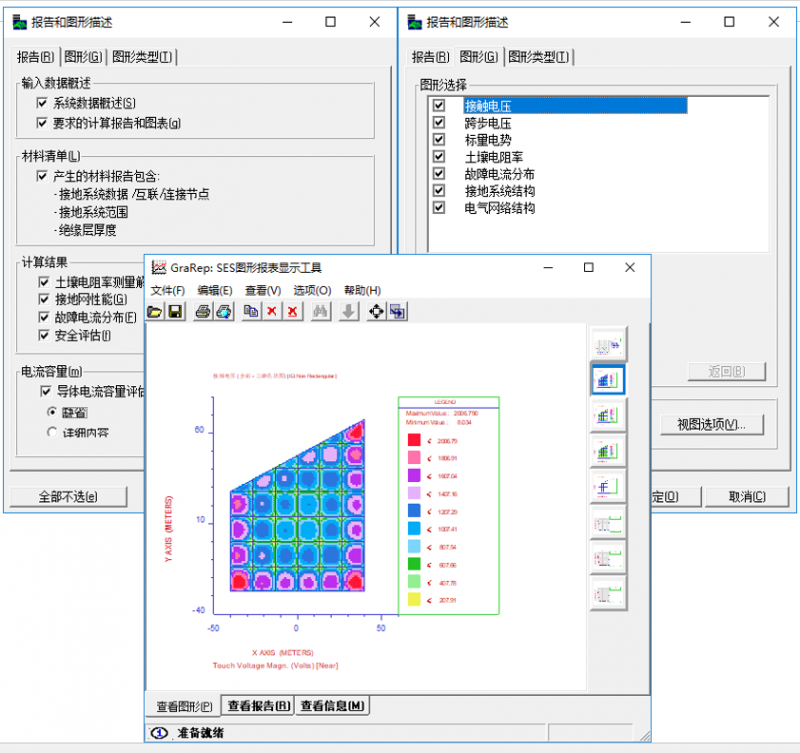Delete current plot via the red X icon

(x=270, y=311)
